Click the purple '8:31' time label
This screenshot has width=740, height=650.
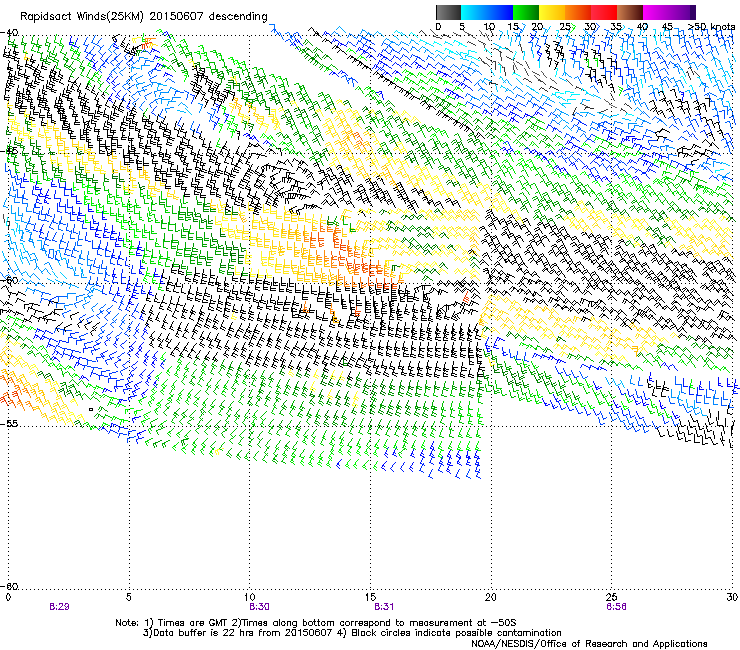coord(384,607)
